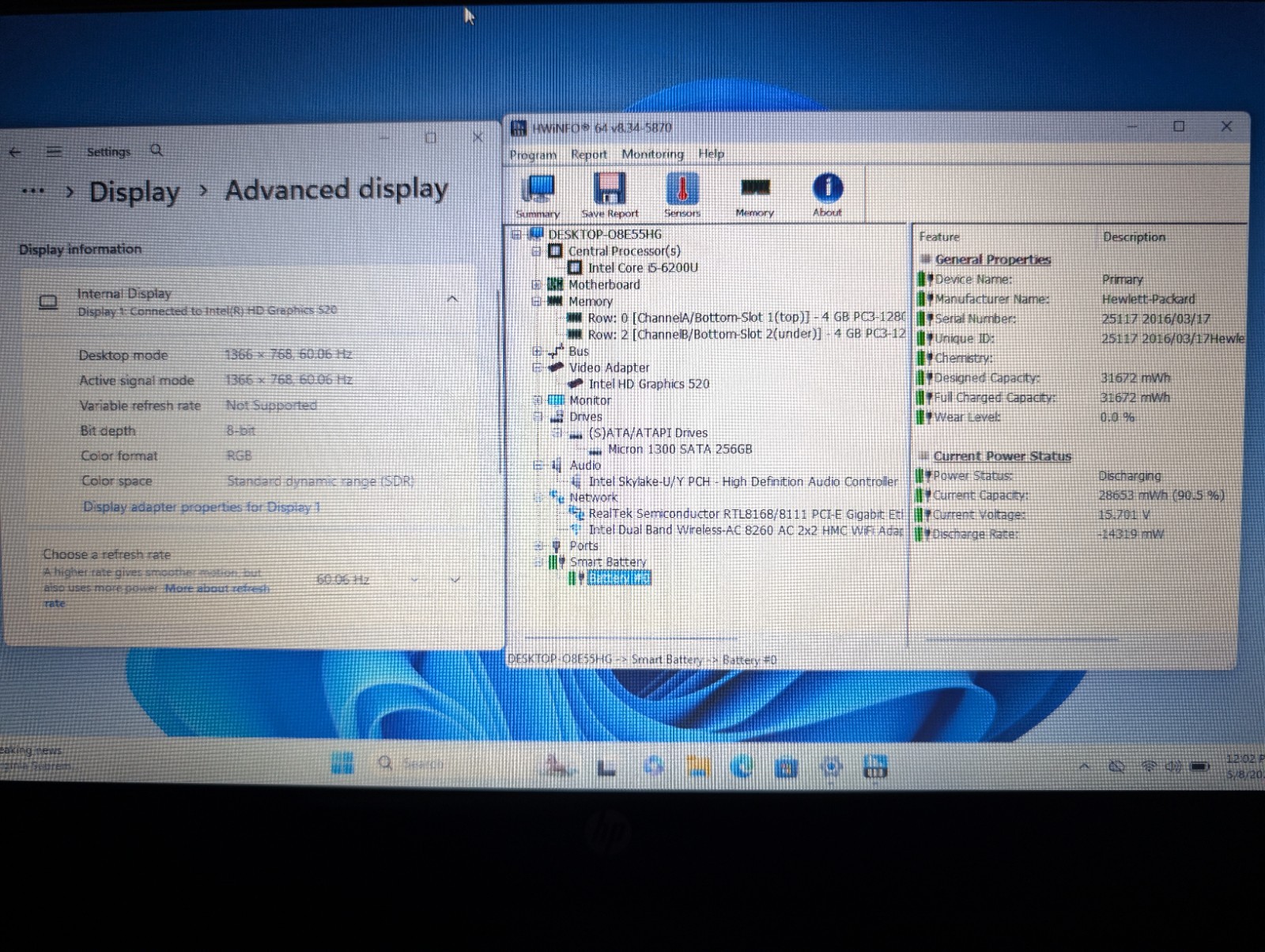Click the Current Capacity value 28653 mWh
Viewport: 1265px width, 952px height.
tap(1161, 495)
